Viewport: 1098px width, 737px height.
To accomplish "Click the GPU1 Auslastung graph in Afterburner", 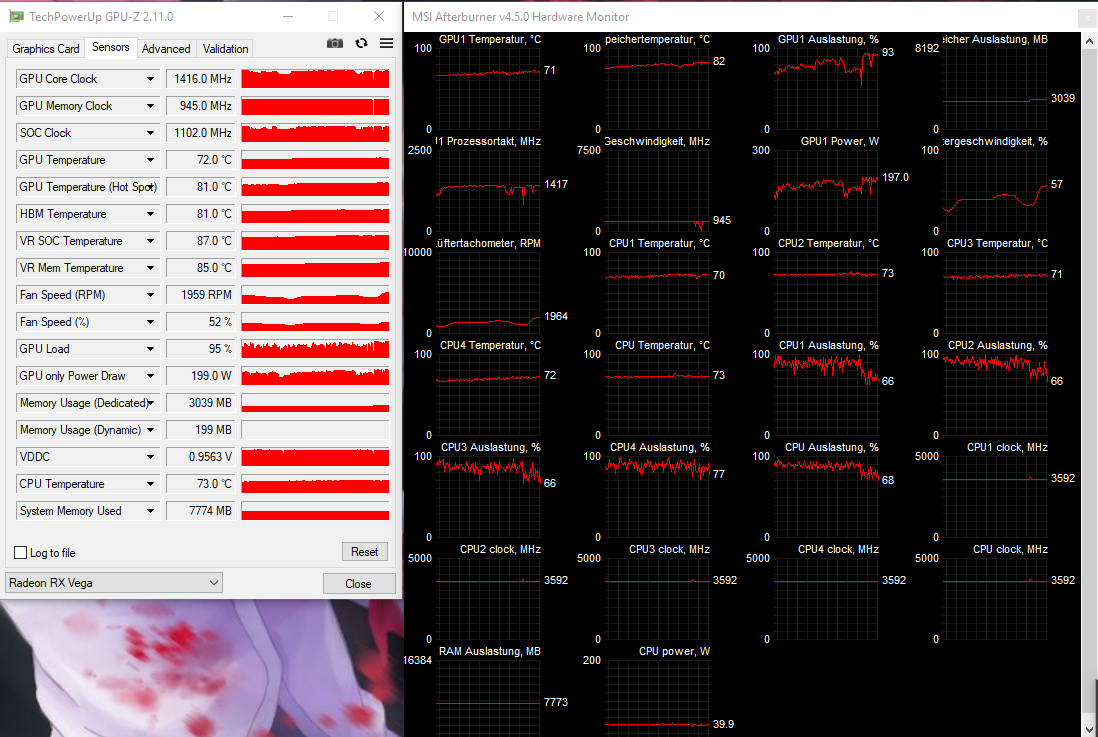I will tap(826, 88).
